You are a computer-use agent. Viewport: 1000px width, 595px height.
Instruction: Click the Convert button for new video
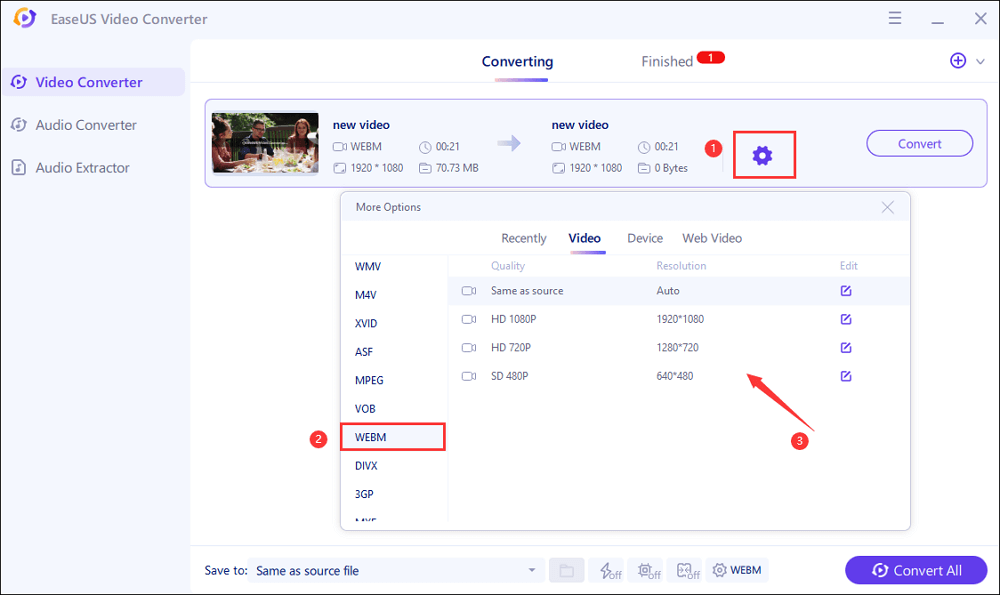pyautogui.click(x=919, y=144)
